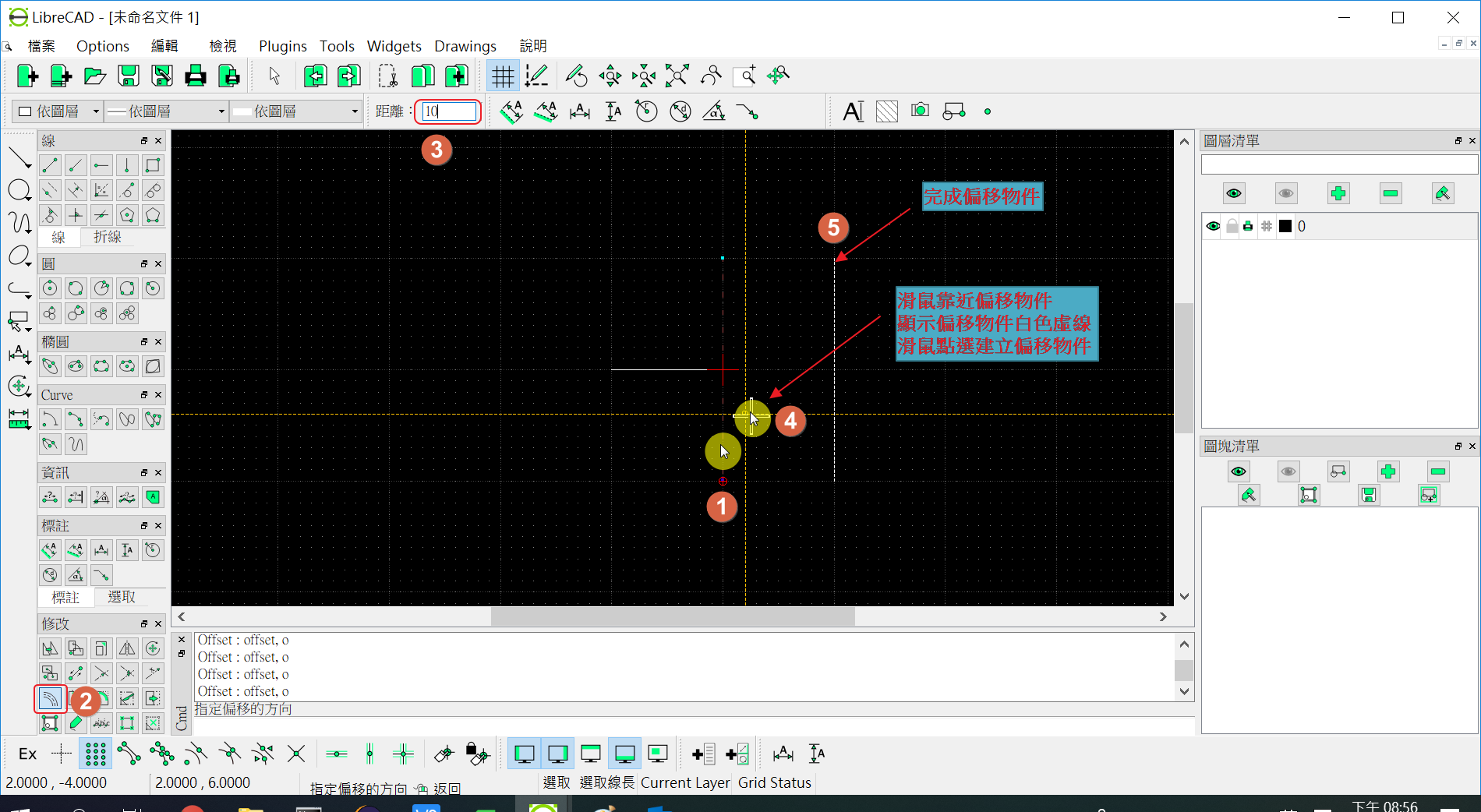
Task: Remove layer minus icon
Action: pos(1391,193)
